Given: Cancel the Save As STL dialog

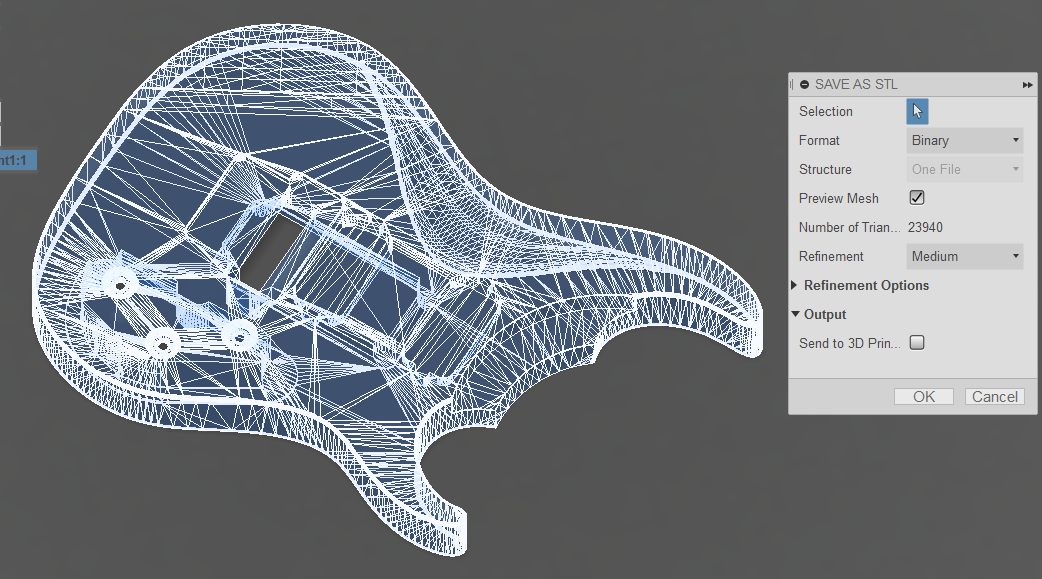Looking at the screenshot, I should coord(994,396).
